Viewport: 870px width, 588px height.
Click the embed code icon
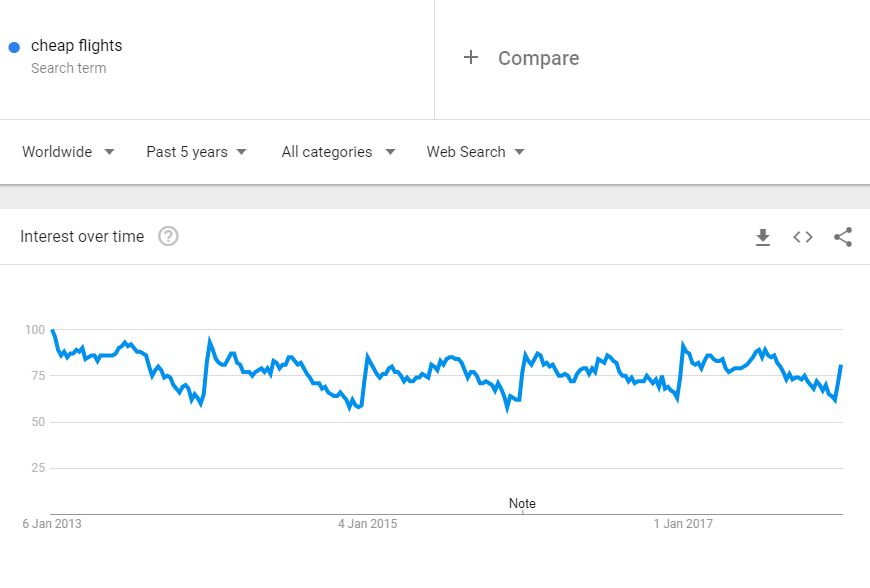coord(803,237)
